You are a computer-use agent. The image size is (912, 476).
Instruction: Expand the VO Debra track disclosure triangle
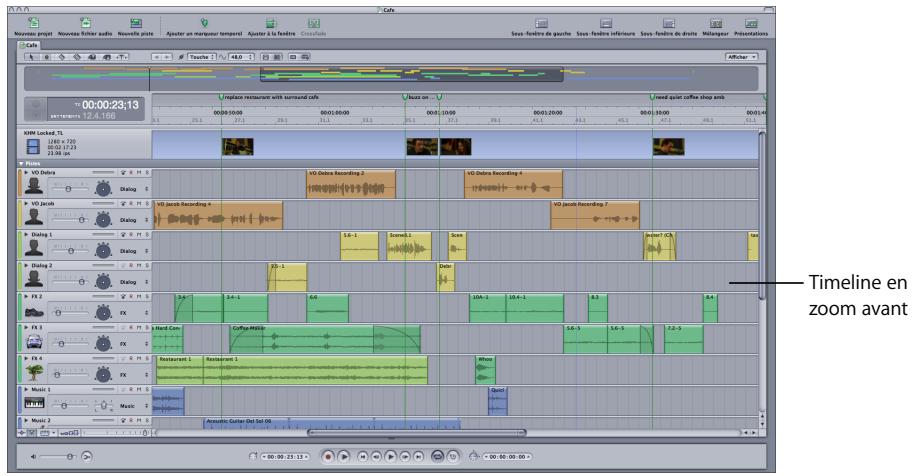tap(26, 173)
